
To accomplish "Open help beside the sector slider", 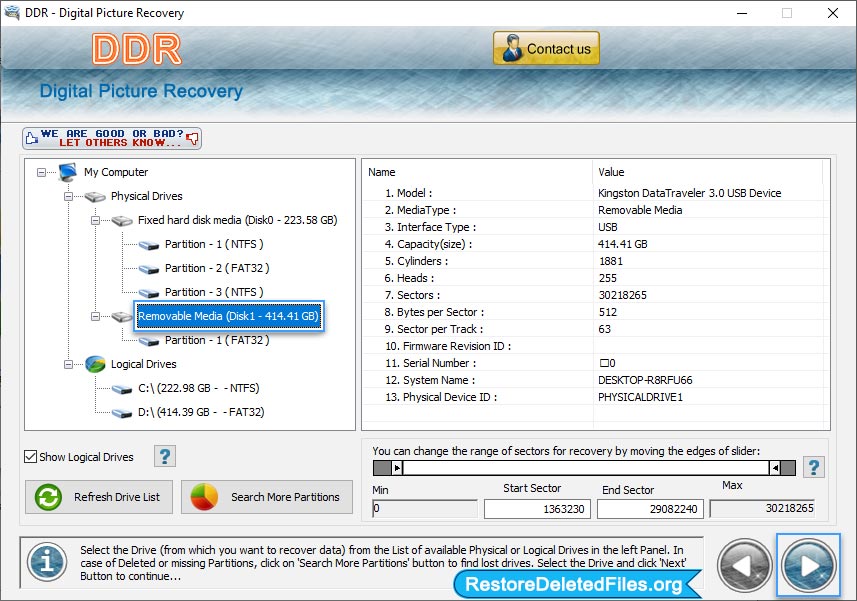I will 814,468.
